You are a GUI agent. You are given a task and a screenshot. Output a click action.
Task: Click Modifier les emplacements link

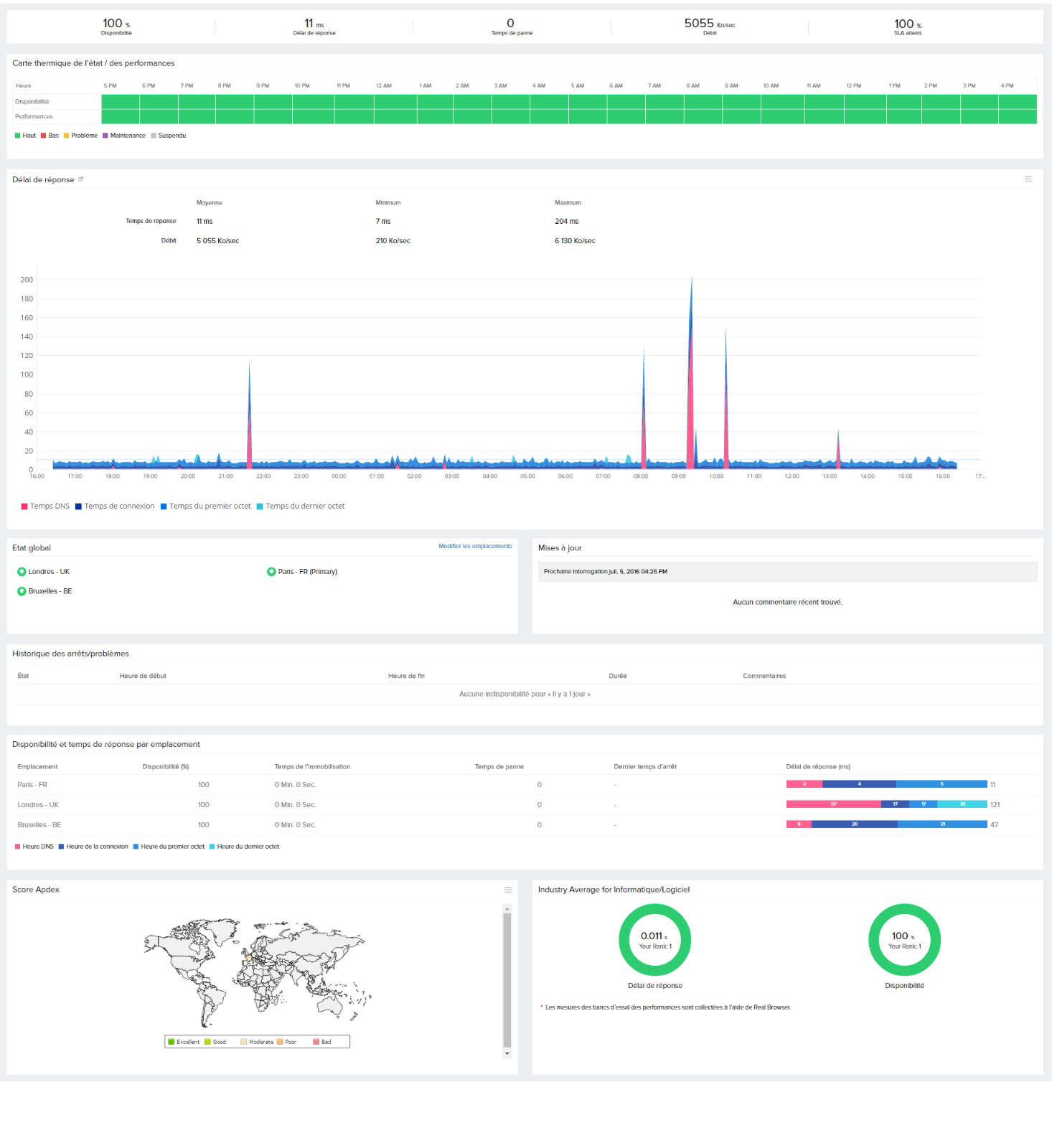click(x=475, y=546)
